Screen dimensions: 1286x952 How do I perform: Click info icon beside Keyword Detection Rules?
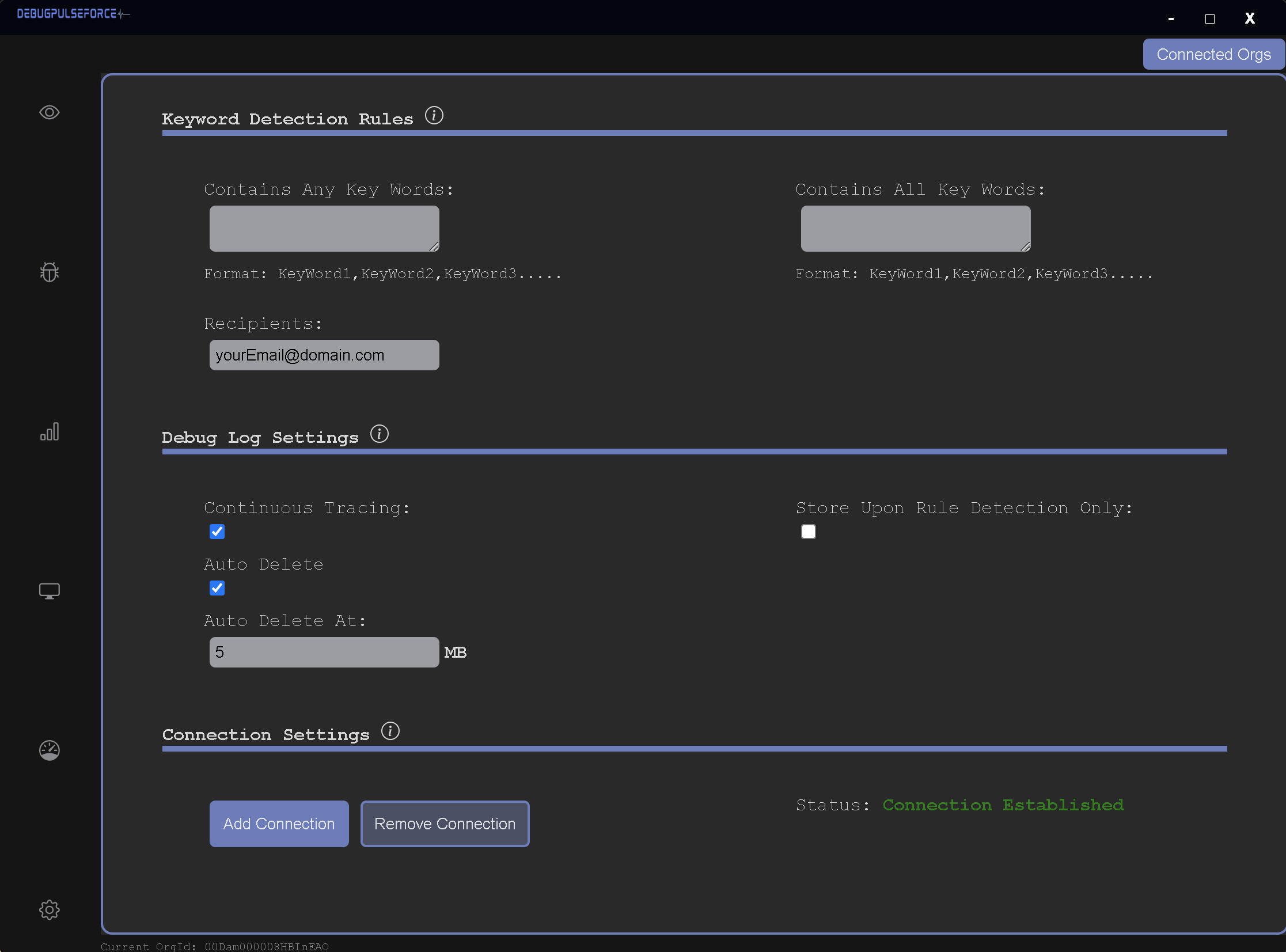click(434, 115)
